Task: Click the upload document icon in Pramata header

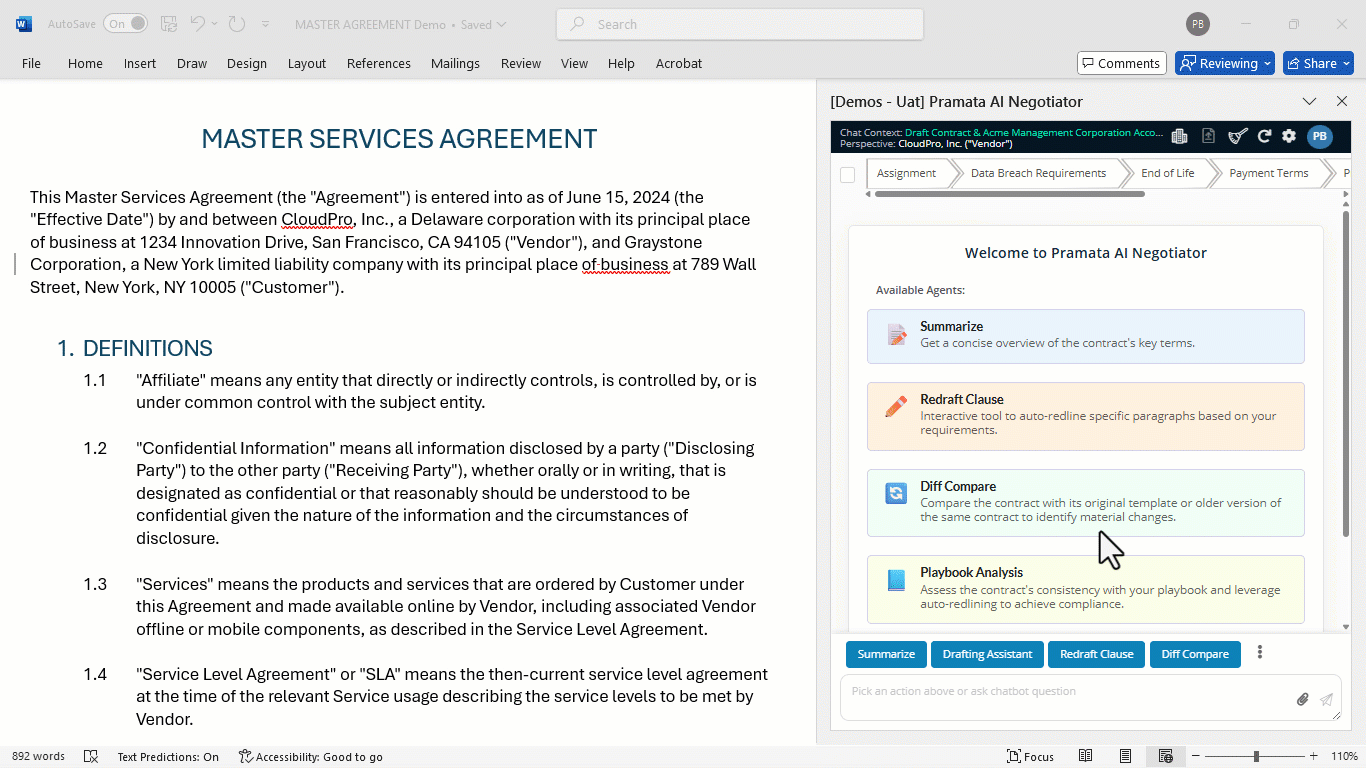Action: [1208, 137]
